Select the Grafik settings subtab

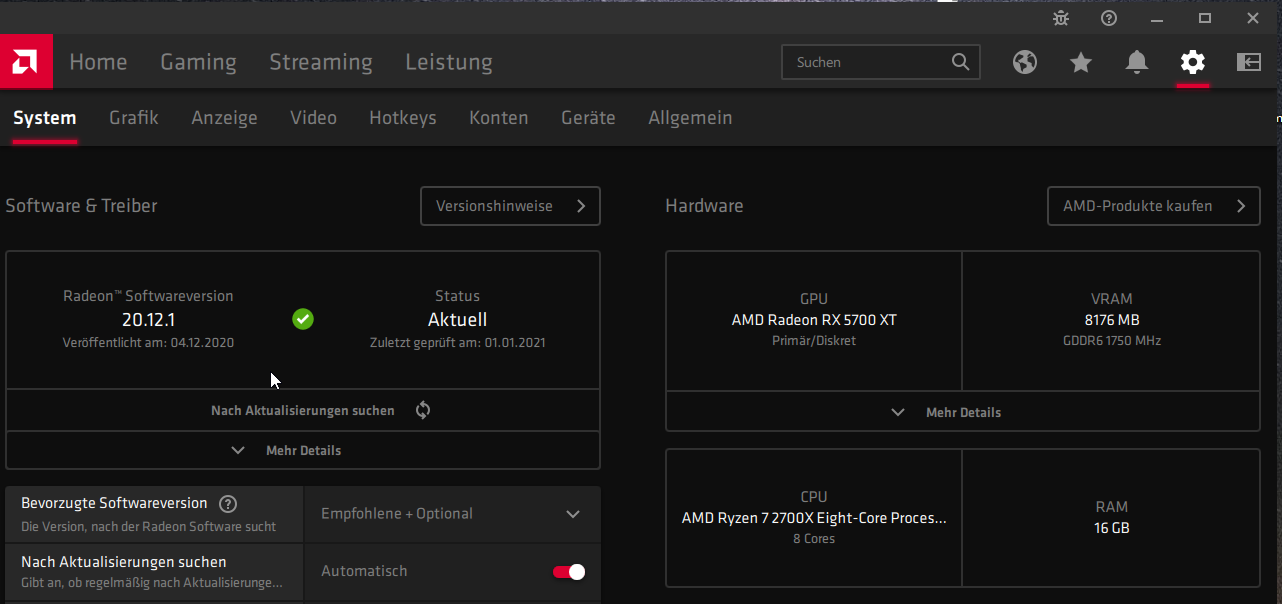tap(134, 118)
